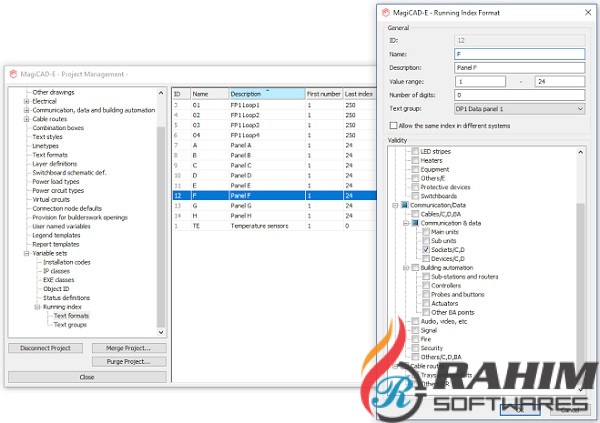The width and height of the screenshot is (600, 423).
Task: Click the Description input field
Action: pos(519,68)
